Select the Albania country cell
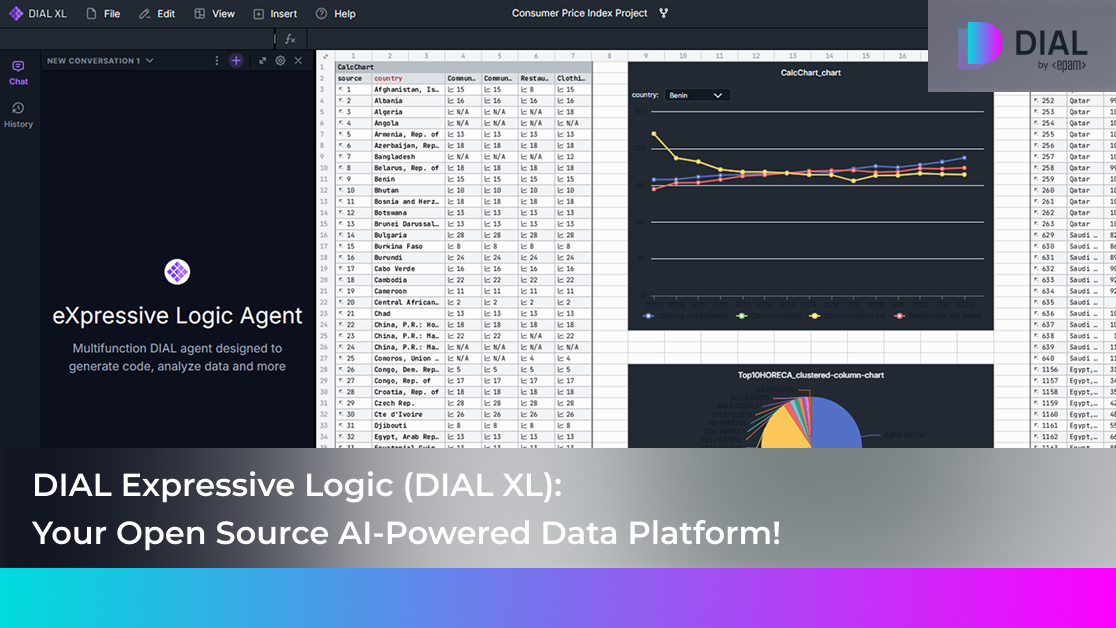Screen dimensions: 1116x628 (x=408, y=101)
